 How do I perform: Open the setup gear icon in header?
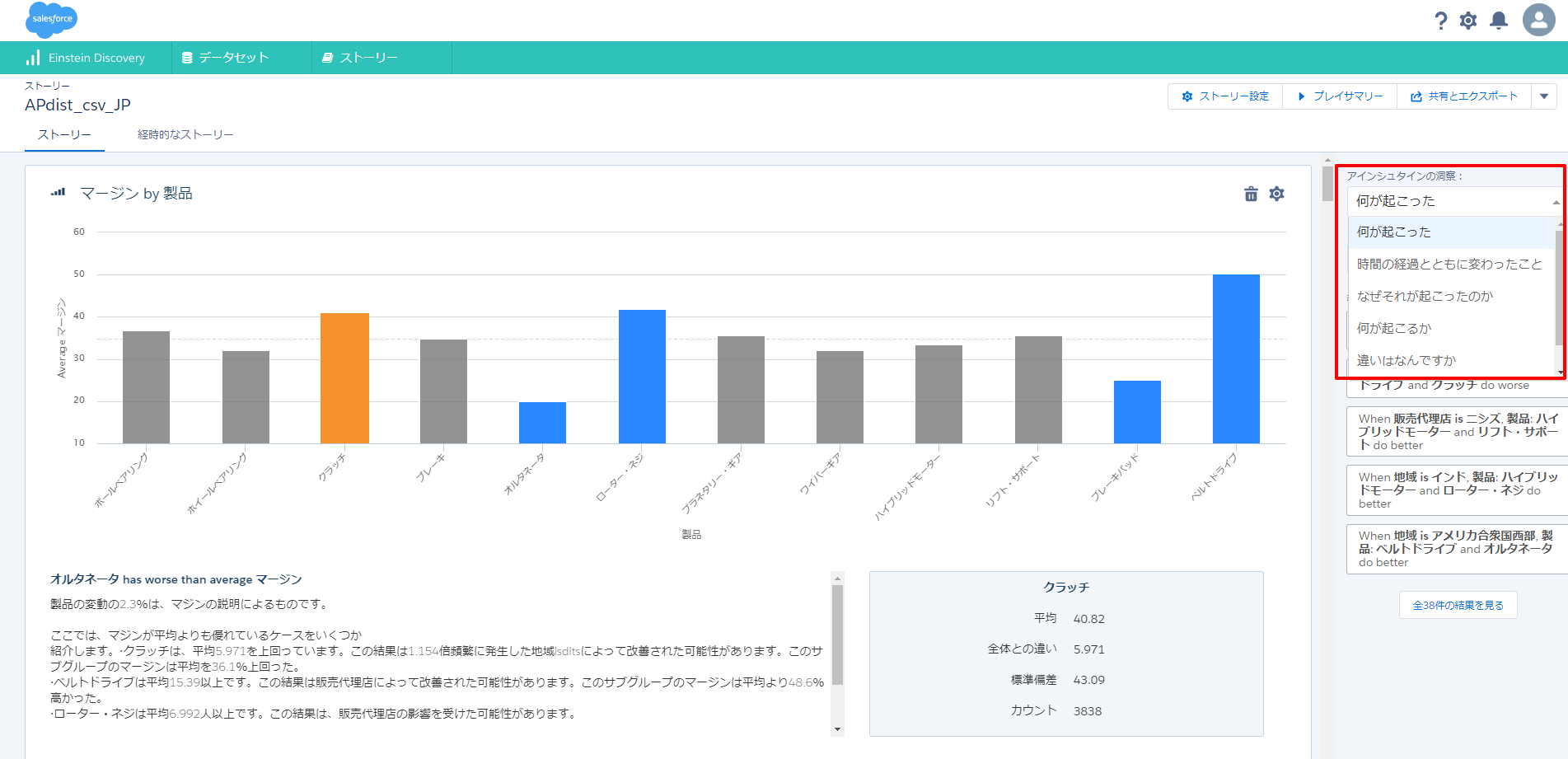point(1468,21)
